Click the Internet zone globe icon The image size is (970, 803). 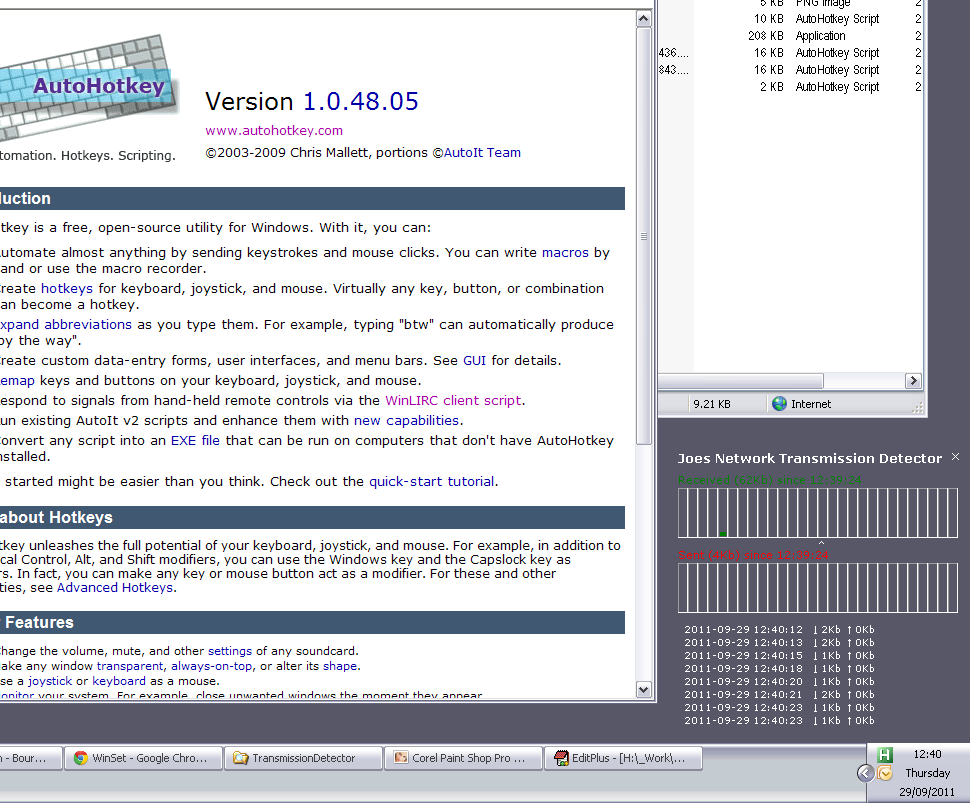[779, 404]
